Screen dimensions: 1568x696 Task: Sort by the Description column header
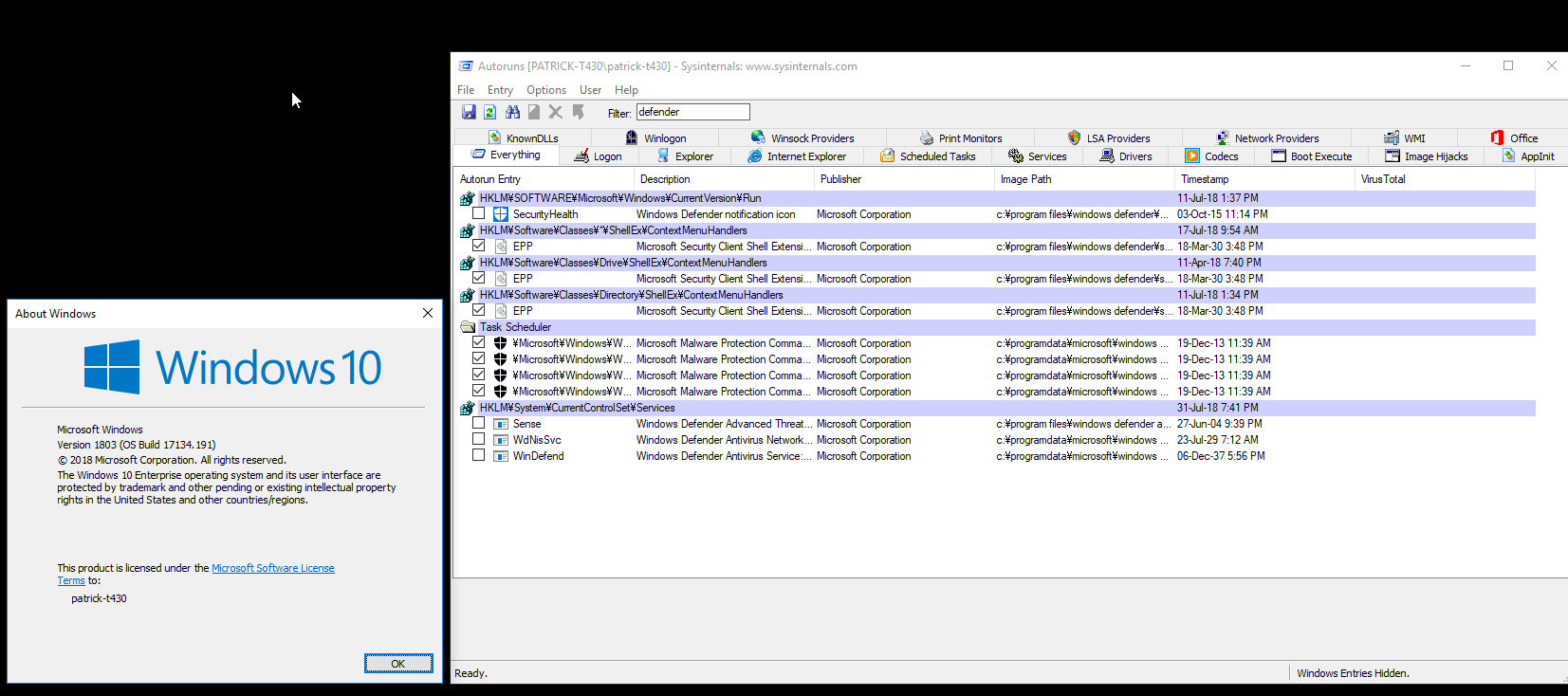click(x=724, y=179)
